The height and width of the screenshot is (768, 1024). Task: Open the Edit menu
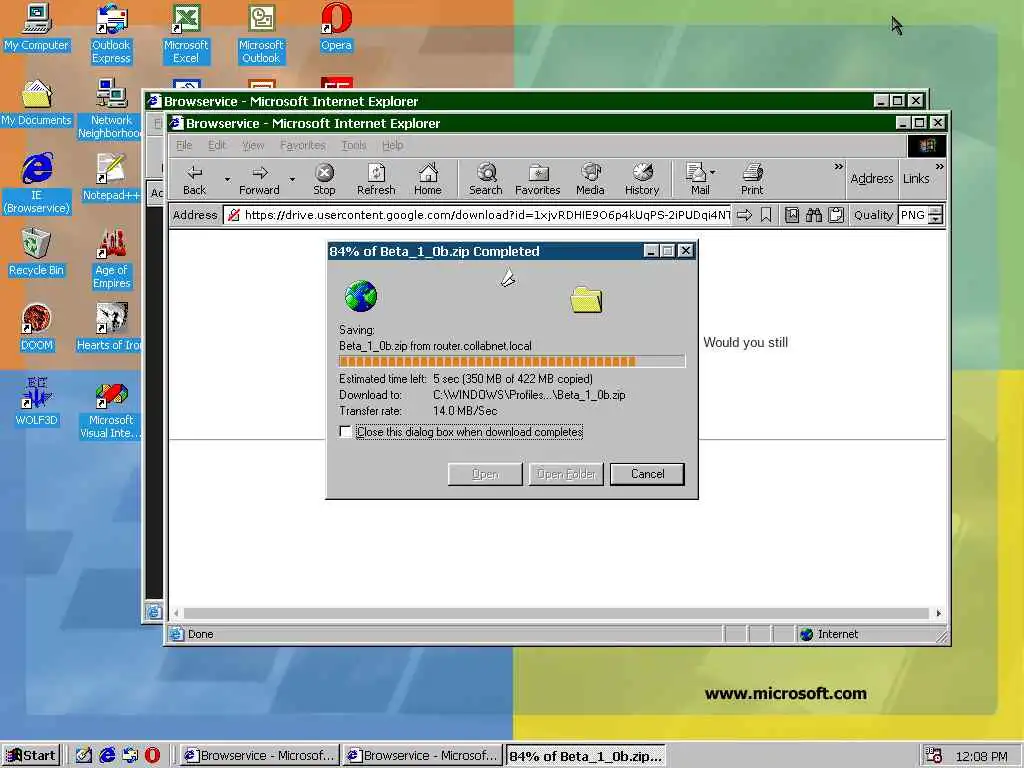point(217,145)
